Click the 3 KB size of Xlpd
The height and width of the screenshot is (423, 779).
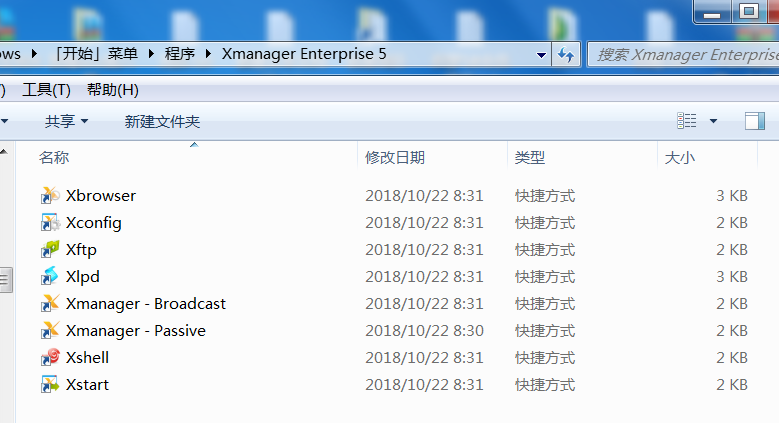tap(732, 276)
